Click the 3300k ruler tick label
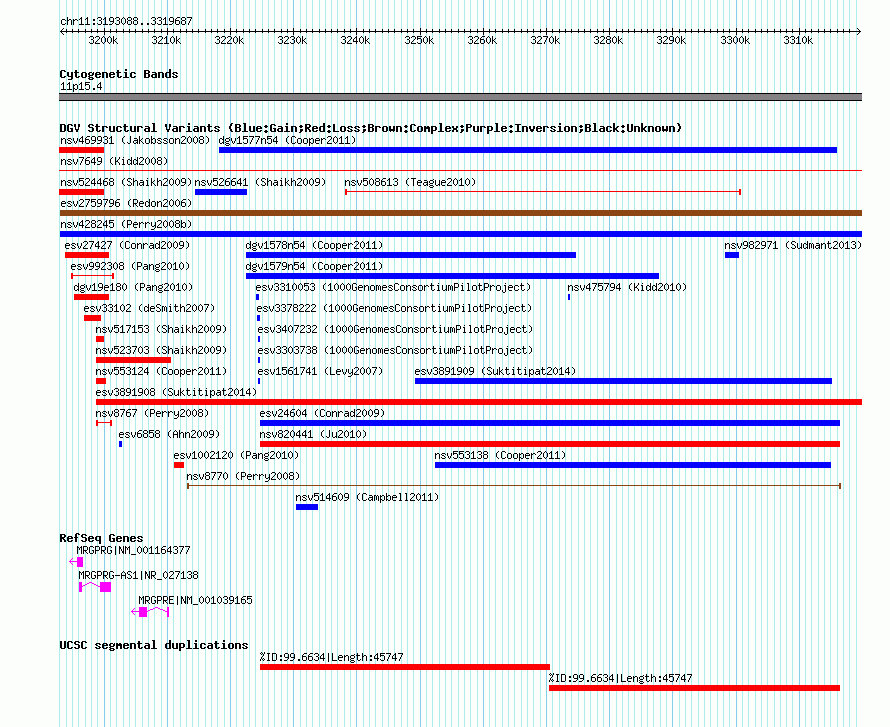 pyautogui.click(x=735, y=40)
